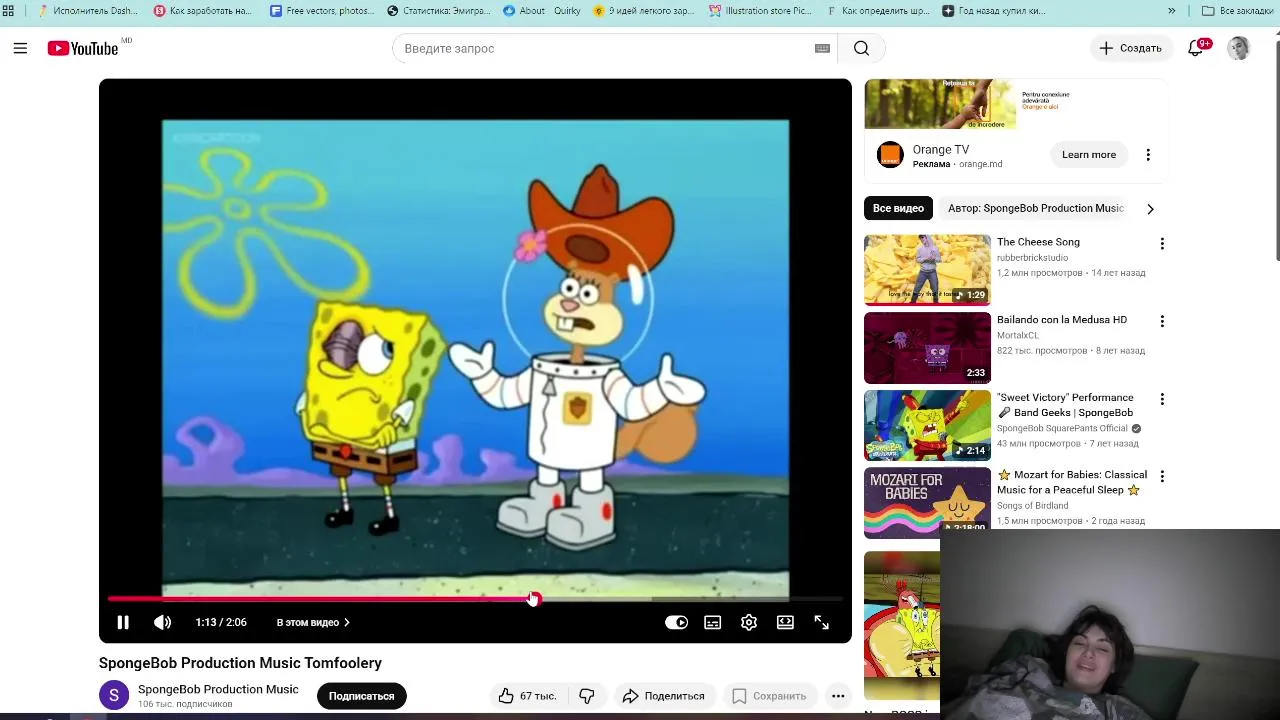Open SpongeBob Production Music channel name
The image size is (1280, 720).
[218, 689]
